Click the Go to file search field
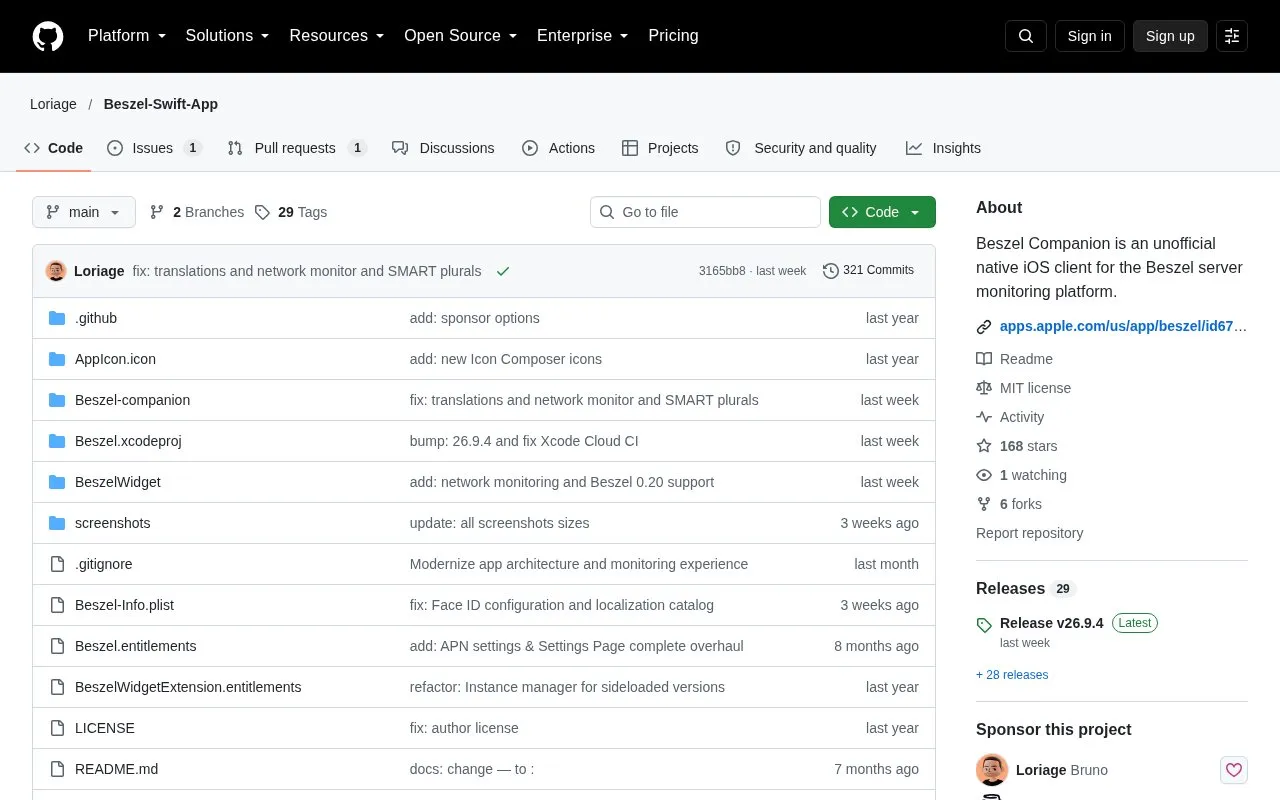The image size is (1280, 800). tap(705, 212)
